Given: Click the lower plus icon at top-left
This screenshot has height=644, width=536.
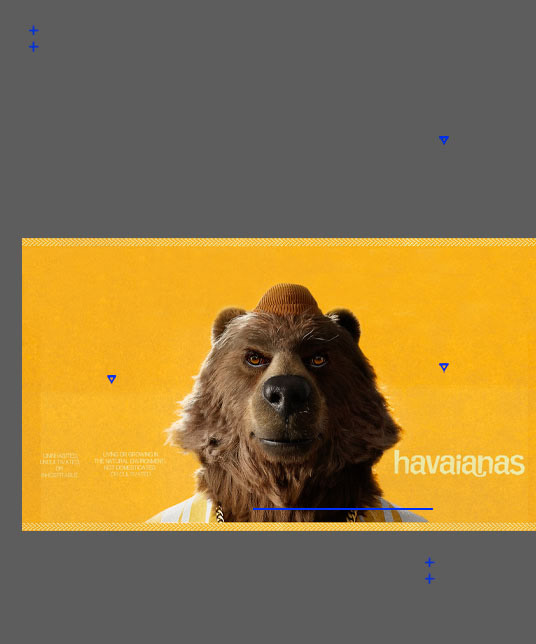Looking at the screenshot, I should click(34, 47).
